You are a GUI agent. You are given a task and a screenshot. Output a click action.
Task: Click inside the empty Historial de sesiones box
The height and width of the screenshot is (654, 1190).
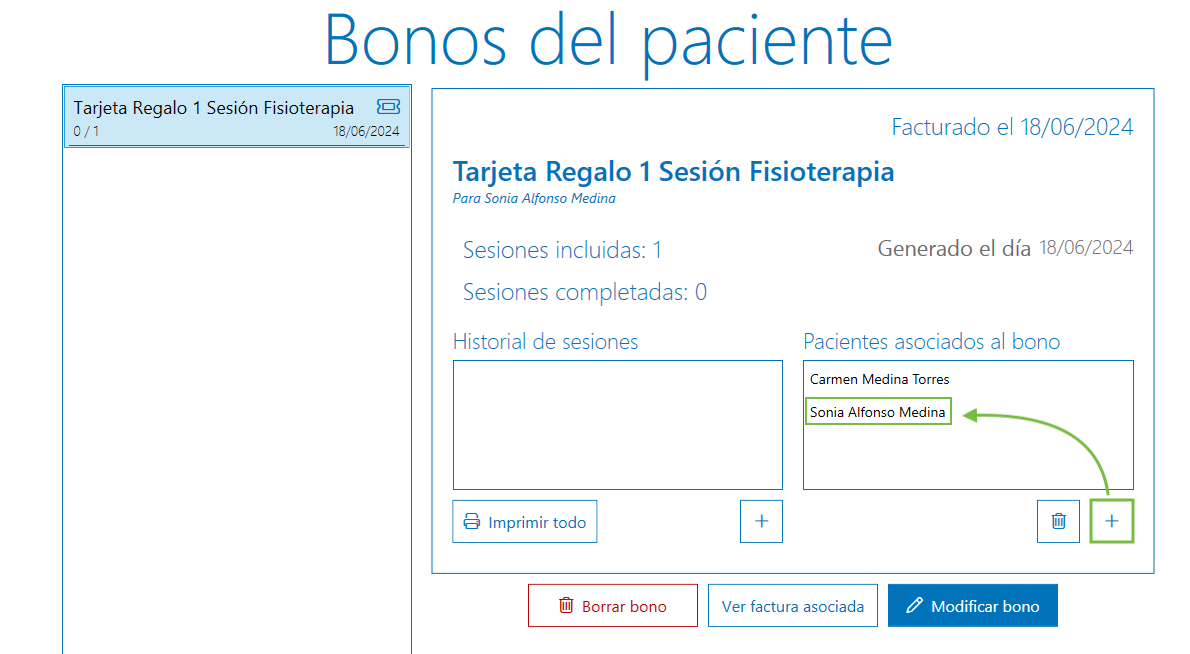pos(617,425)
